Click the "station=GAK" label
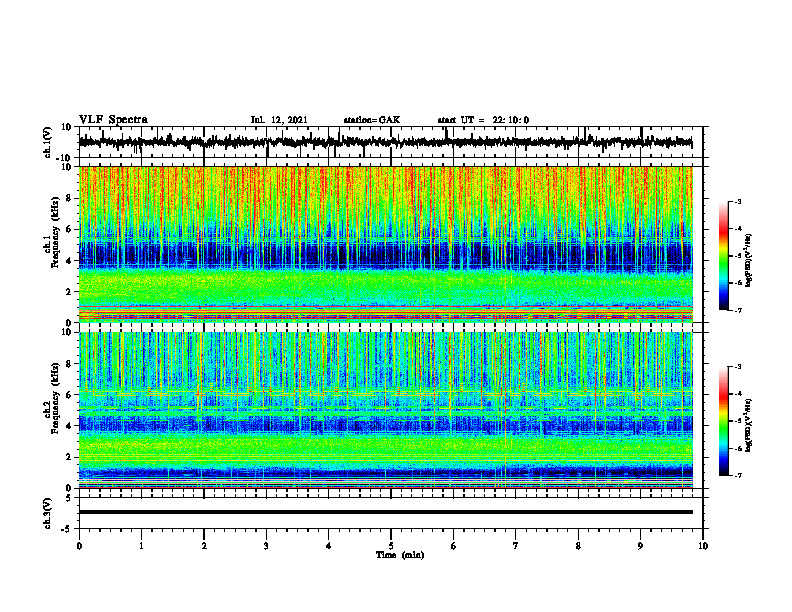 coord(372,120)
